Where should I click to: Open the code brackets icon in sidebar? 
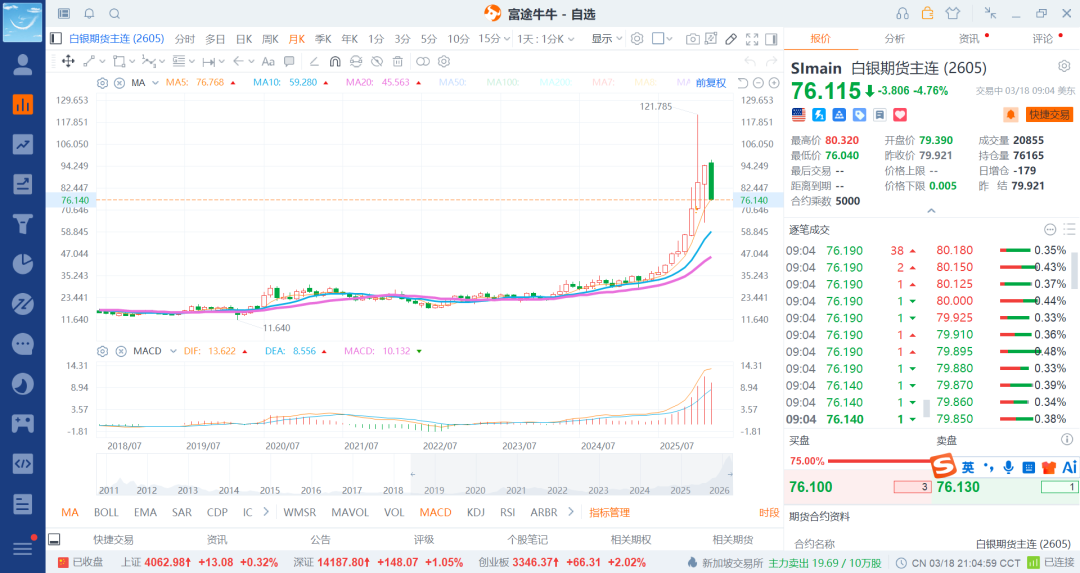(x=23, y=463)
